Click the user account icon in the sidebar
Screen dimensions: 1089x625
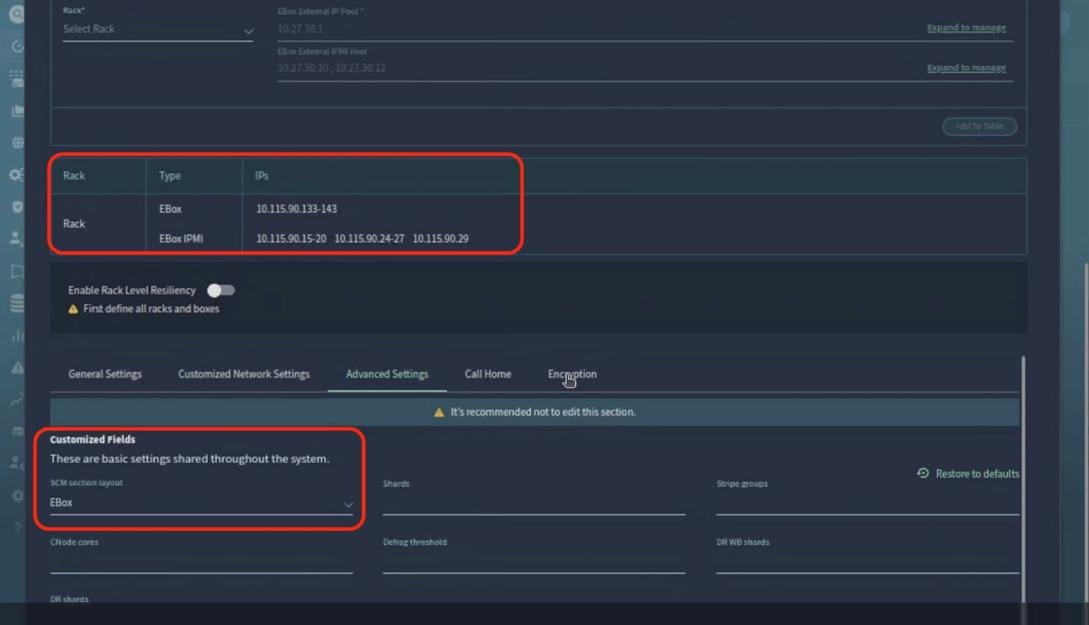(x=14, y=237)
